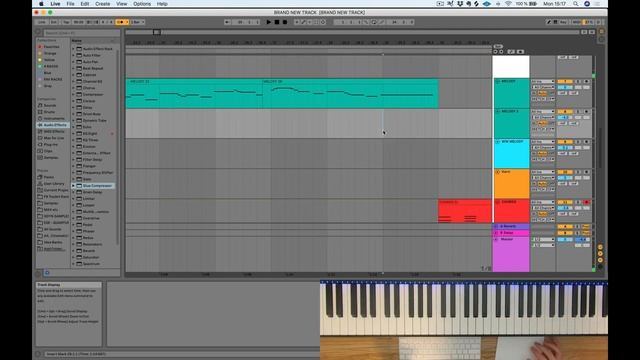The width and height of the screenshot is (640, 360).
Task: Toggle the MELODY track activator
Action: 565,82
